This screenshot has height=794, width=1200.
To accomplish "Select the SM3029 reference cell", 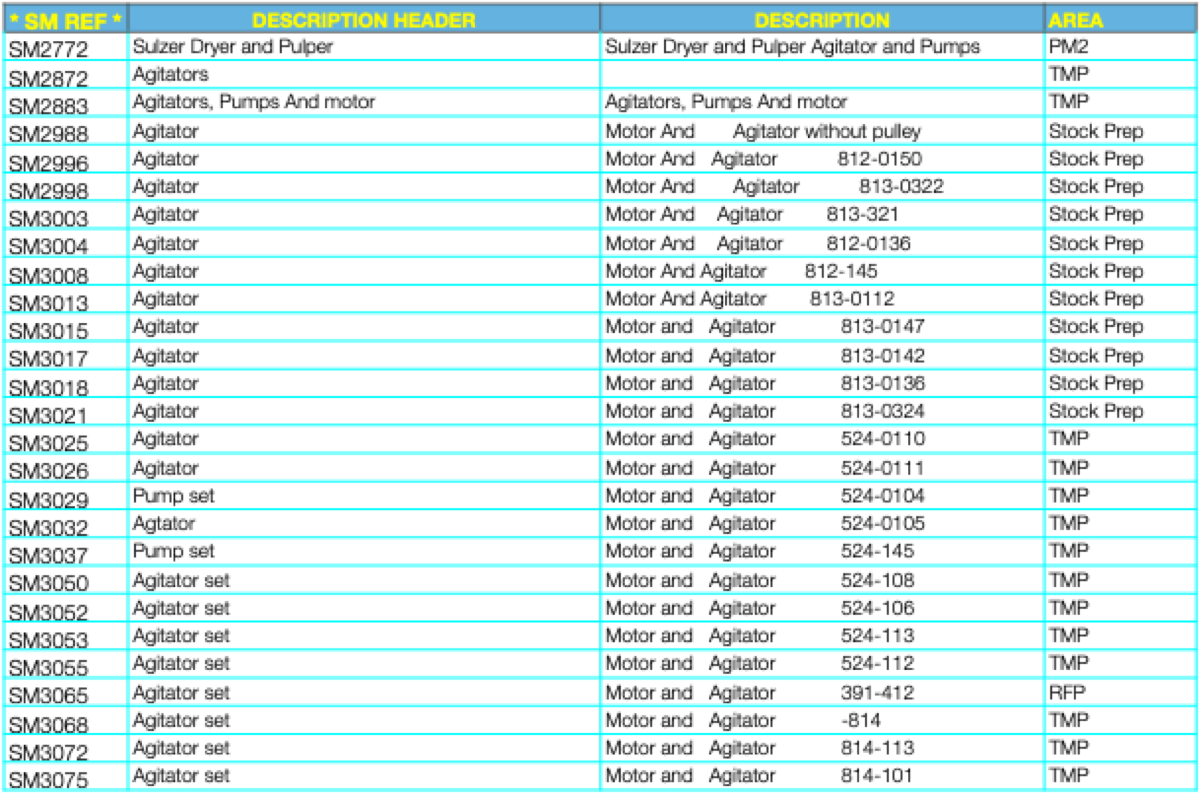I will (x=66, y=497).
